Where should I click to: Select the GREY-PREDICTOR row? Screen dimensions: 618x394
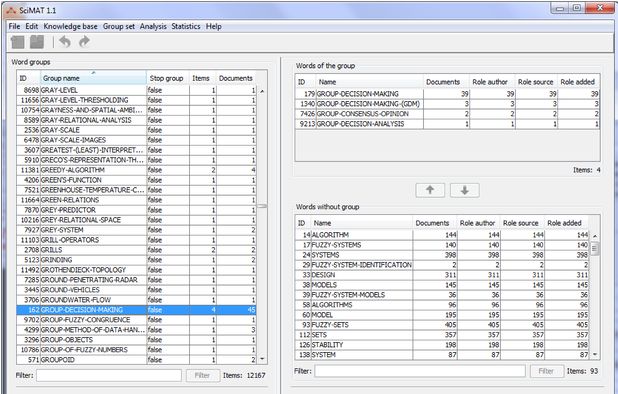coord(136,210)
